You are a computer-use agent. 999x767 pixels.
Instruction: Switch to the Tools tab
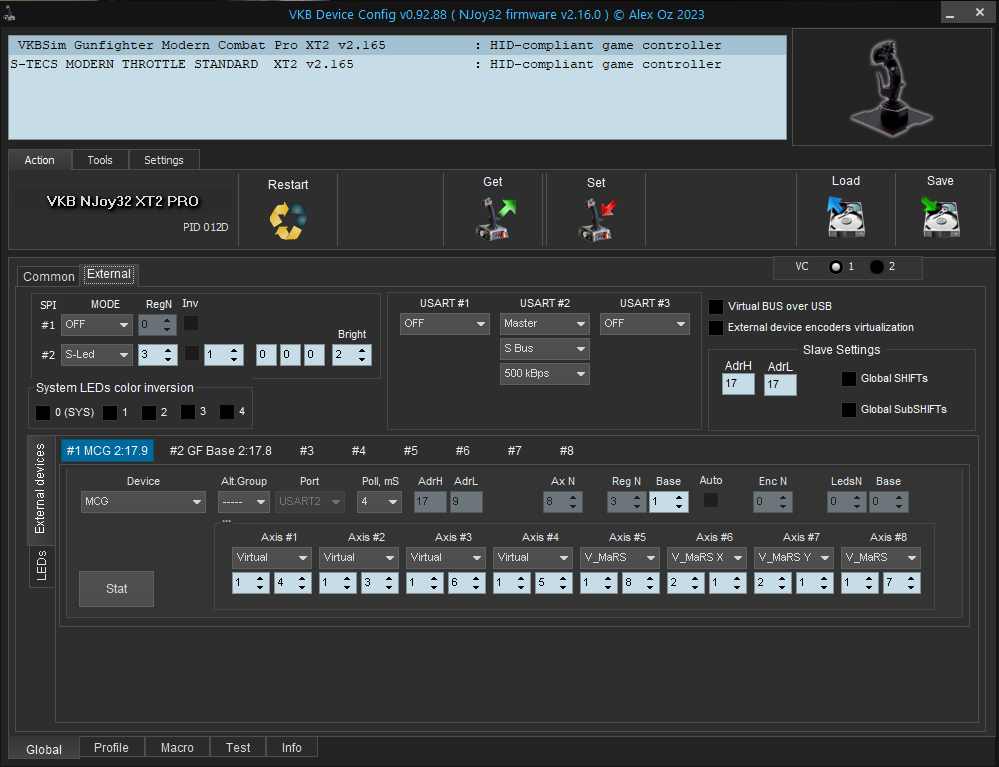click(100, 160)
